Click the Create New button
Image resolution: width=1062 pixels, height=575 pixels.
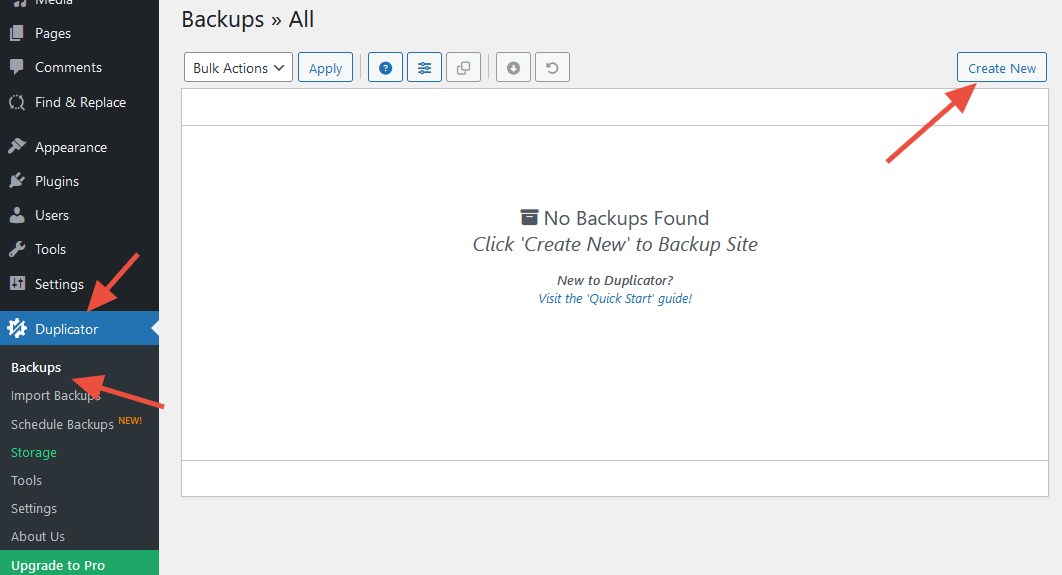1001,68
